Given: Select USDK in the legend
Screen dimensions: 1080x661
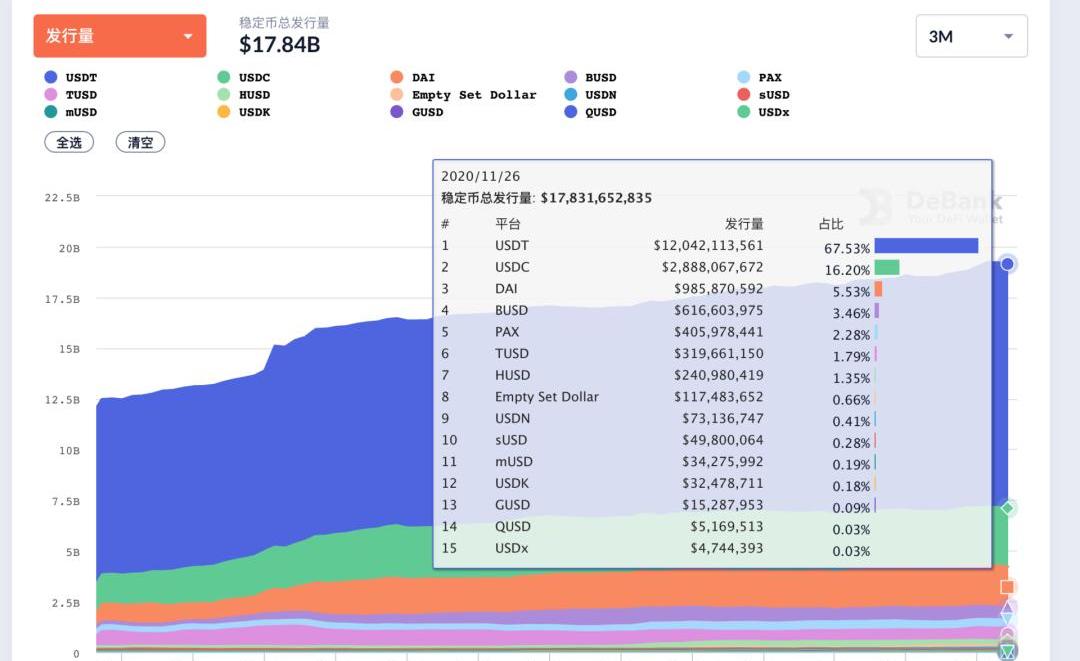Looking at the screenshot, I should coord(244,112).
